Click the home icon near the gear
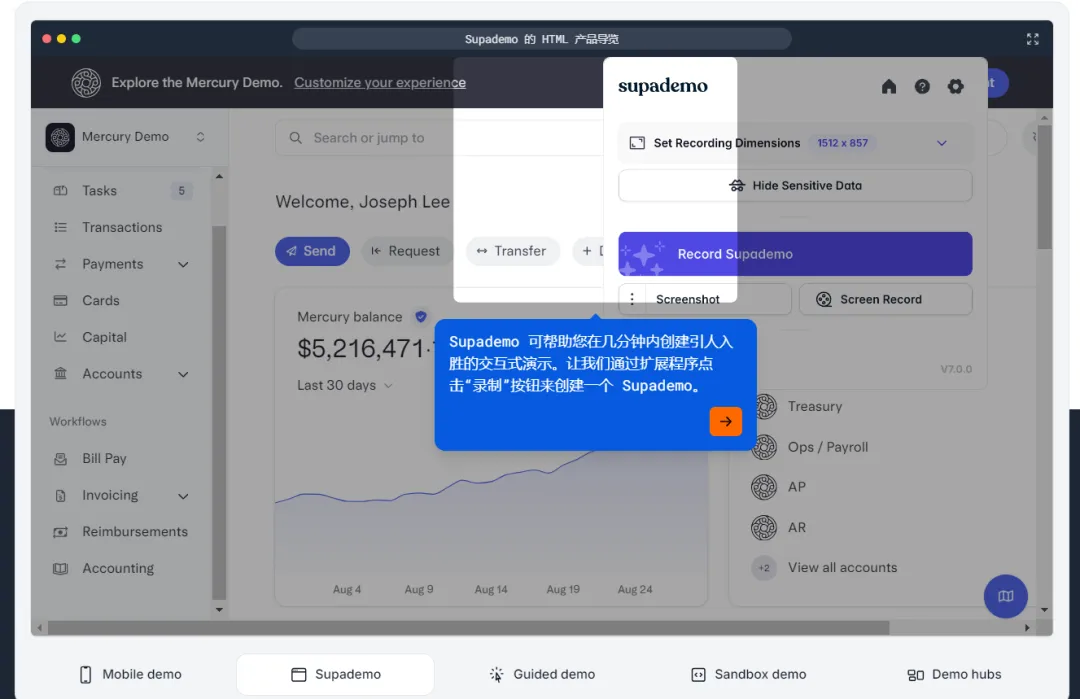 (x=888, y=87)
